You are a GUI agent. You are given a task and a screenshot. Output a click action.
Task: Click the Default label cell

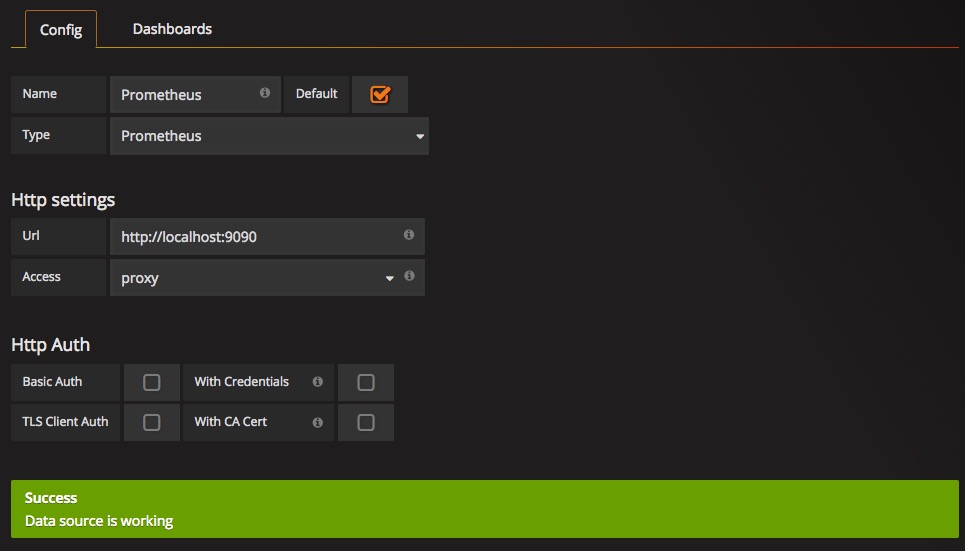pos(316,94)
